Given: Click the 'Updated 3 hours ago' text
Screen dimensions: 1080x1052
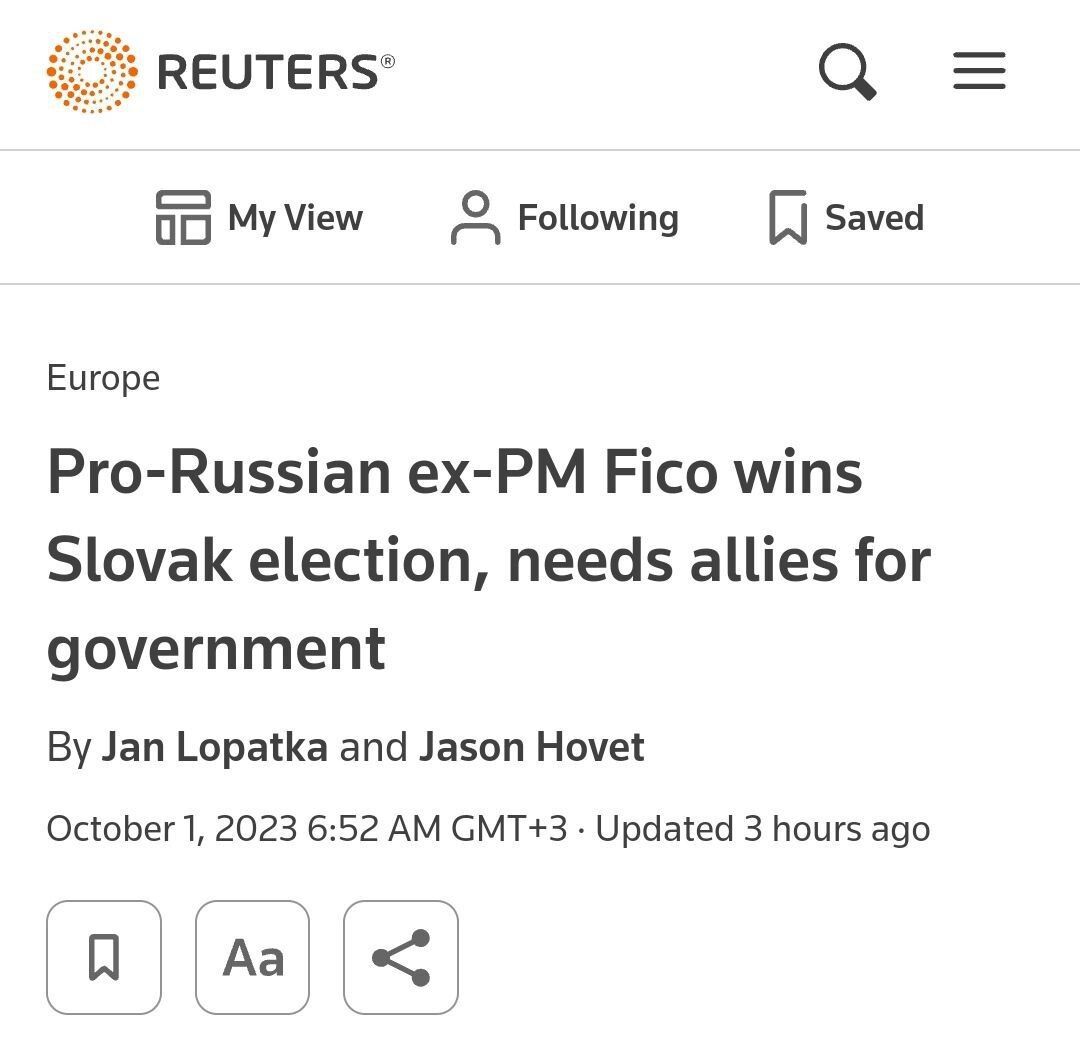Looking at the screenshot, I should pos(762,828).
